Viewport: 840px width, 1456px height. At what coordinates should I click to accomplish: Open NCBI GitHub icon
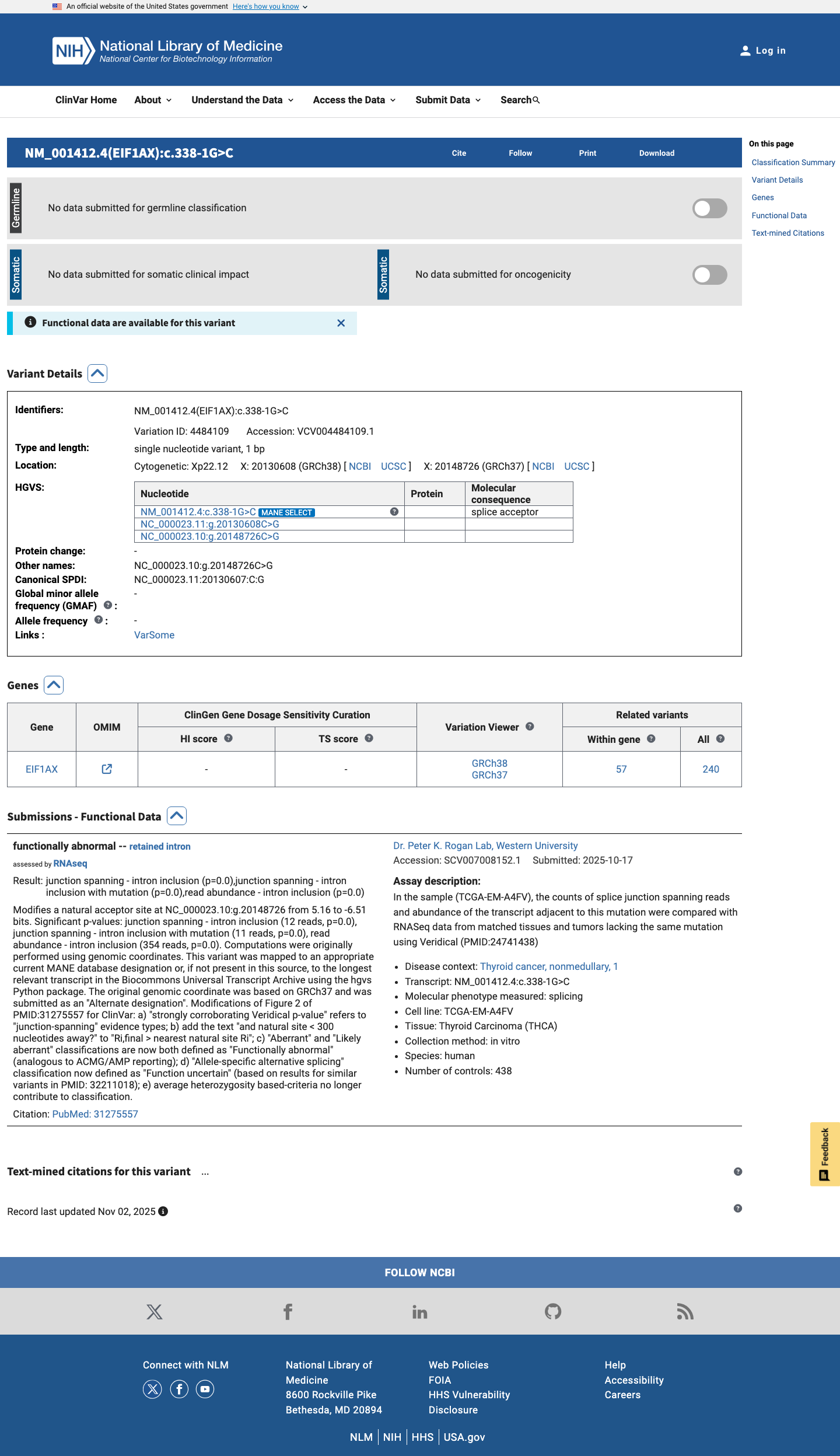point(553,1312)
